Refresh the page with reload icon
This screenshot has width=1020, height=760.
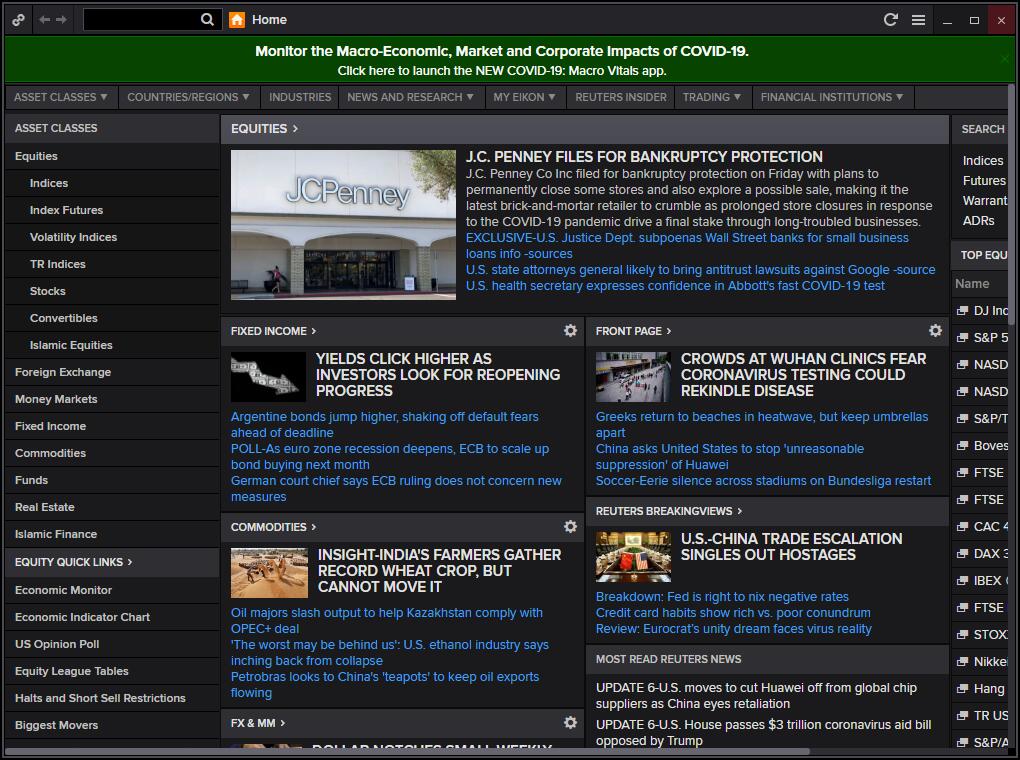pos(891,20)
